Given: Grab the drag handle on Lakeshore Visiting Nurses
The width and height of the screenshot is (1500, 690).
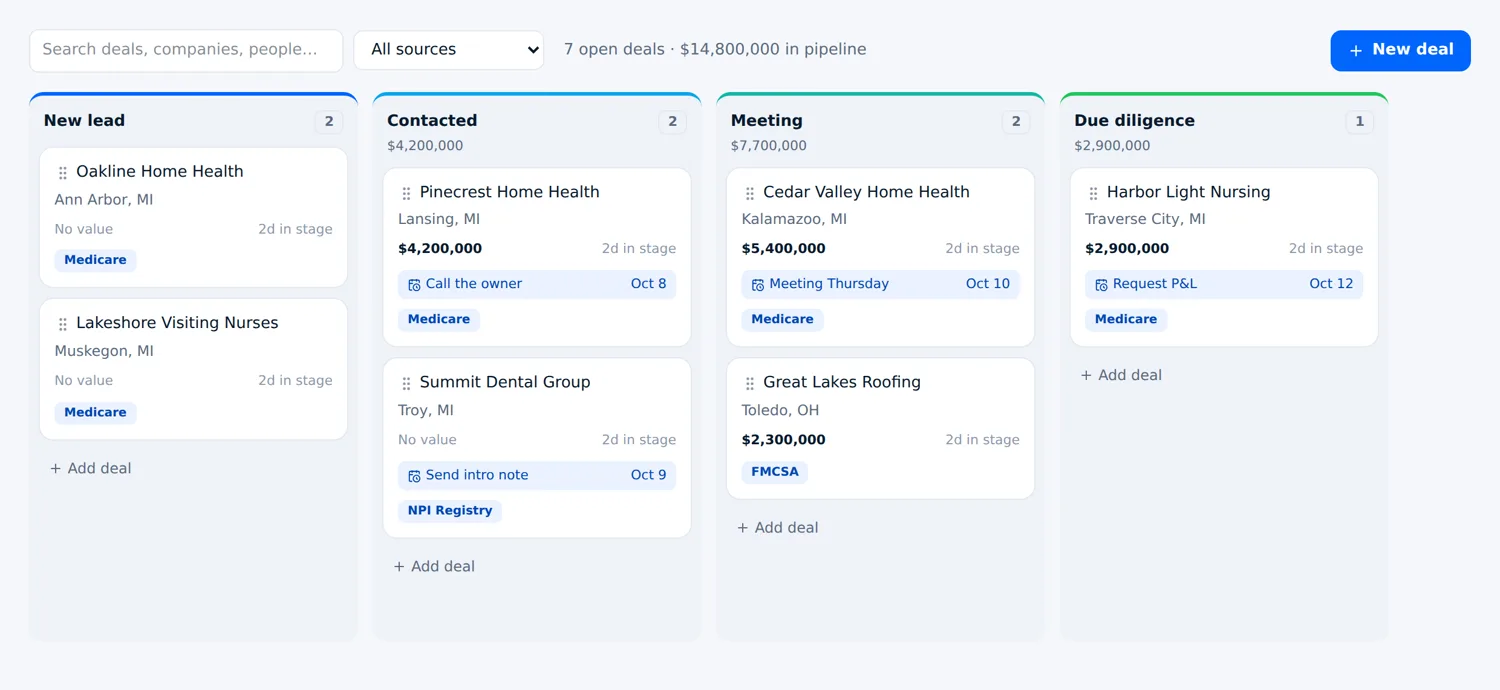Looking at the screenshot, I should [x=63, y=324].
